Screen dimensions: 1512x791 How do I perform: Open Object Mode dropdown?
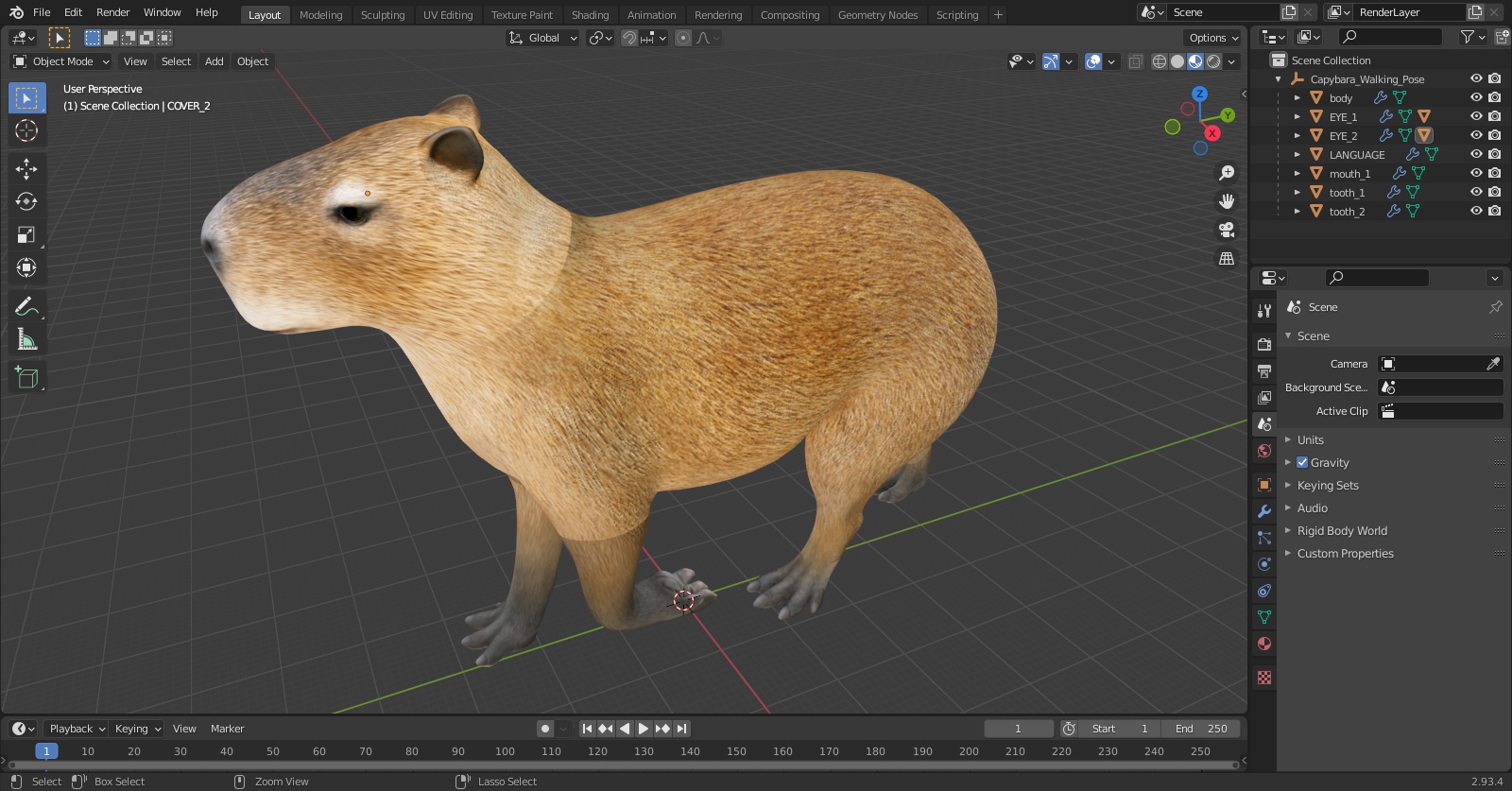tap(61, 61)
